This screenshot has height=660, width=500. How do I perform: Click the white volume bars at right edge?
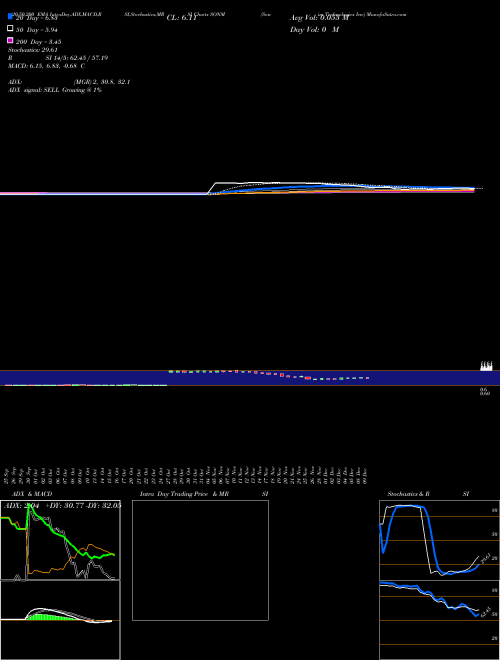click(486, 366)
